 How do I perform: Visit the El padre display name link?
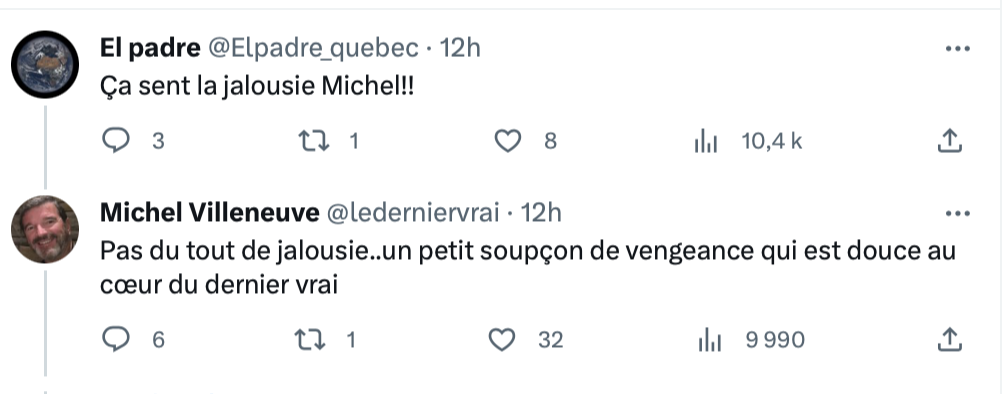coord(150,48)
